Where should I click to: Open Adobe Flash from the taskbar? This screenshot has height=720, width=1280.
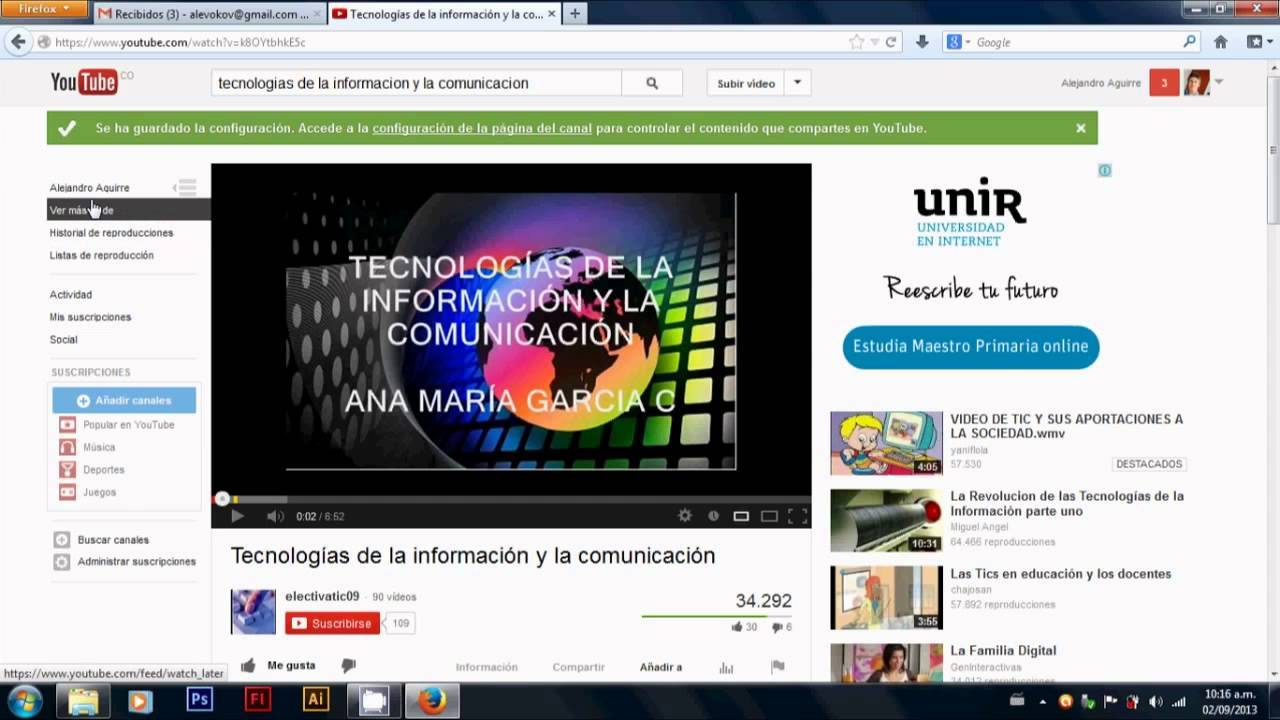[x=257, y=699]
